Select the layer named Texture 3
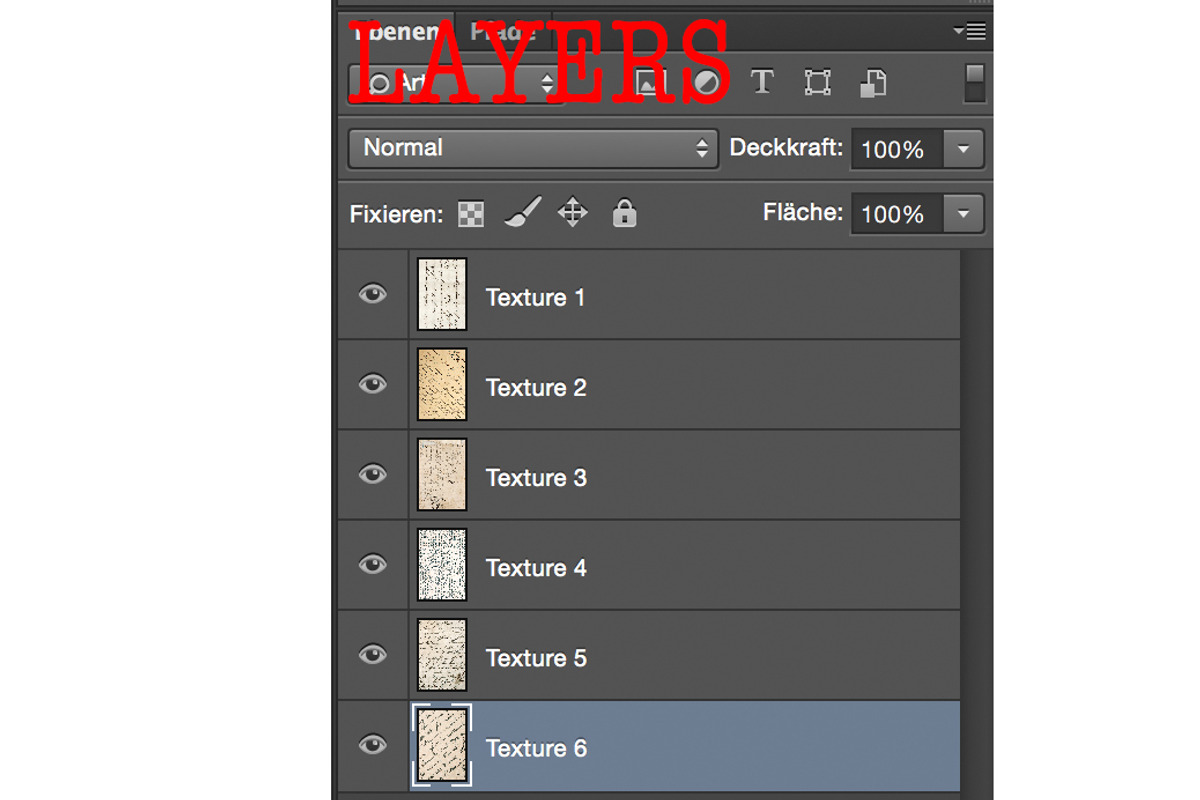 (x=536, y=477)
